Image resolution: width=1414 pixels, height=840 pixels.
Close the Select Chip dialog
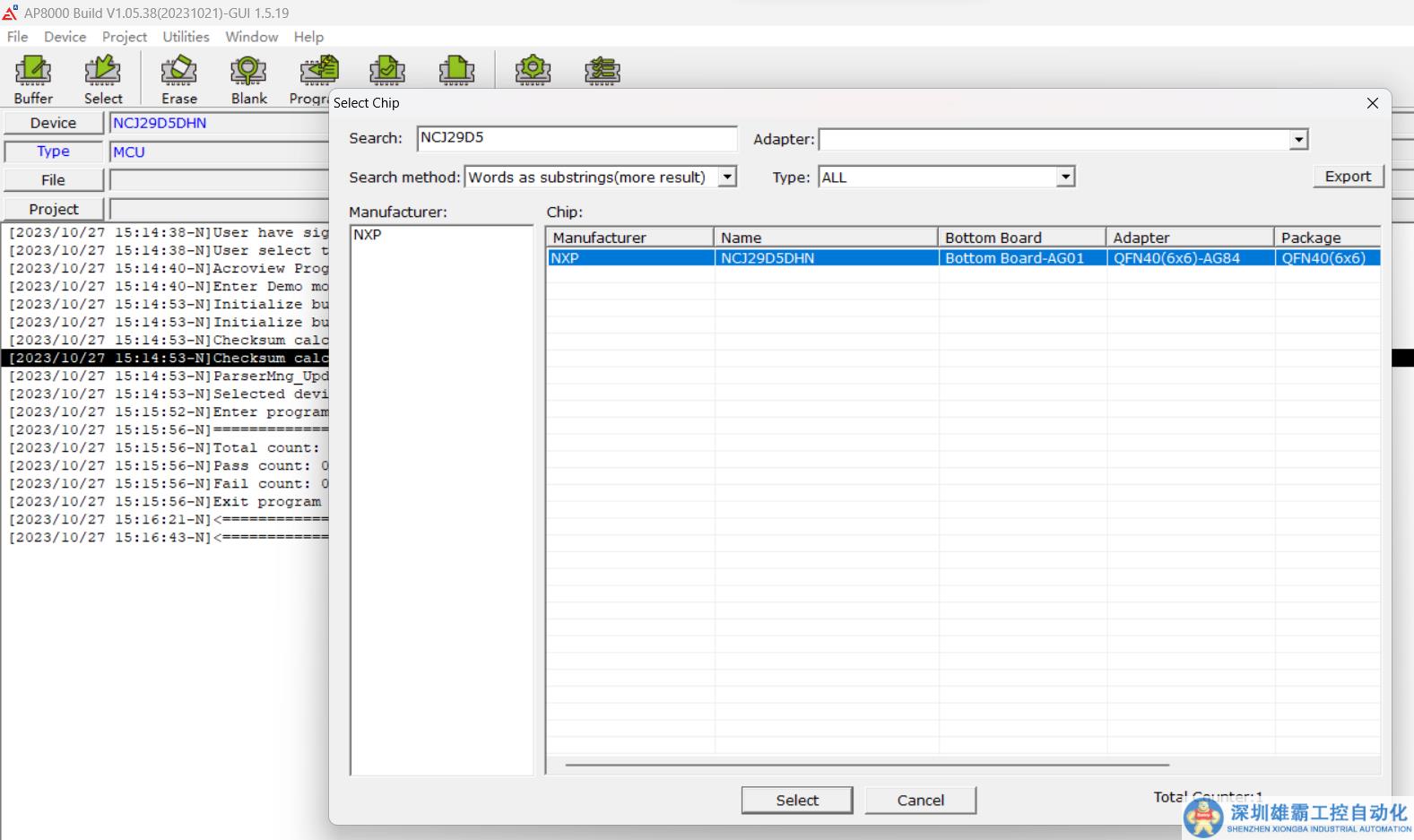[1372, 103]
